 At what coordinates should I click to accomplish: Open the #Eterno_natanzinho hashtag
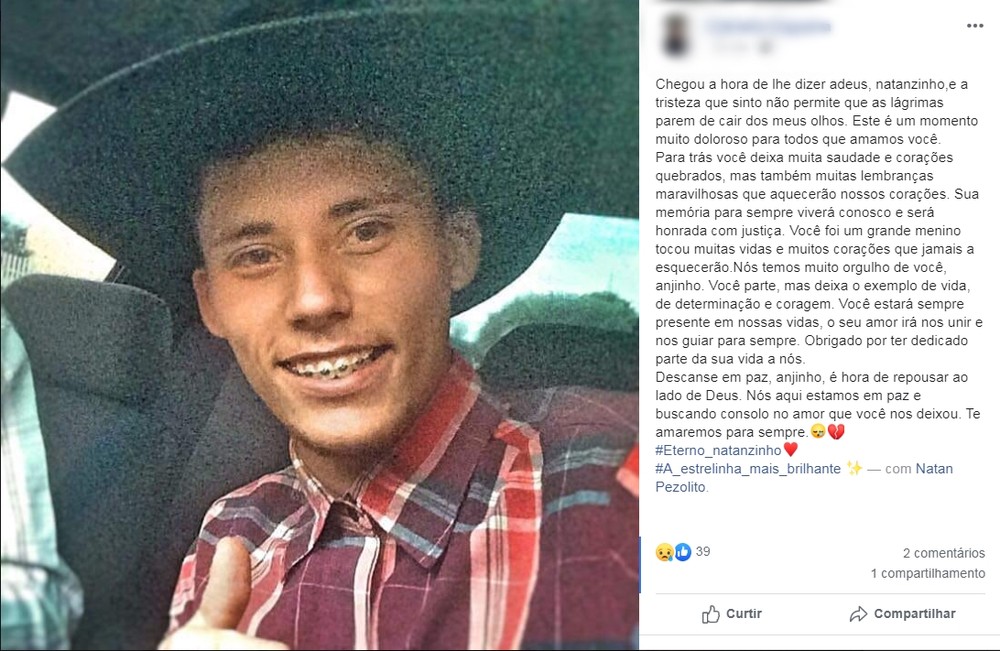718,450
